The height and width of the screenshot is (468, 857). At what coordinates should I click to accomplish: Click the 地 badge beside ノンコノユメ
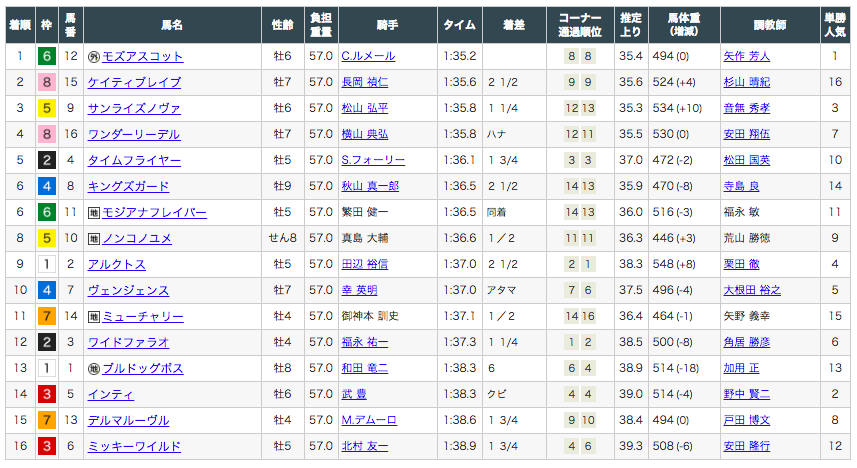pos(94,238)
